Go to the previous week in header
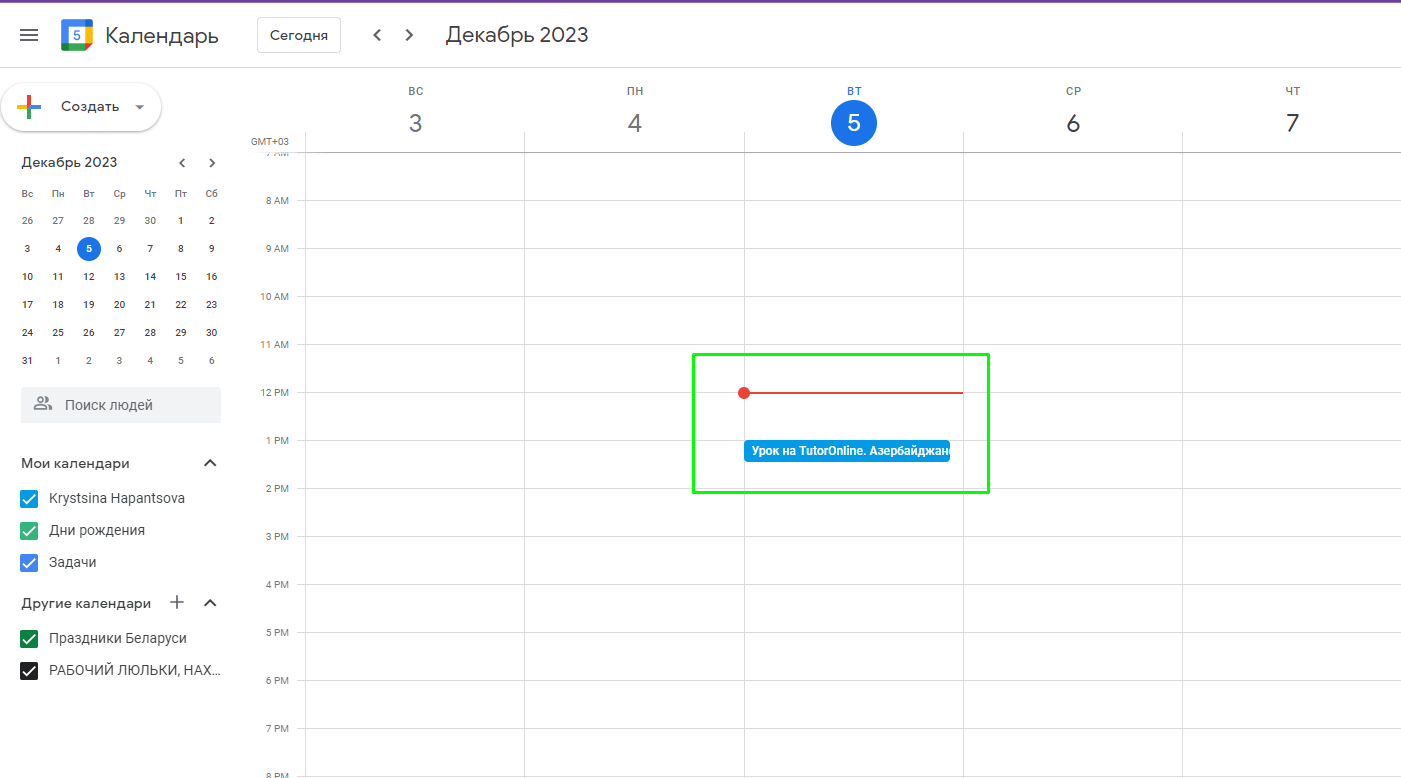Image resolution: width=1401 pixels, height=778 pixels. [377, 35]
